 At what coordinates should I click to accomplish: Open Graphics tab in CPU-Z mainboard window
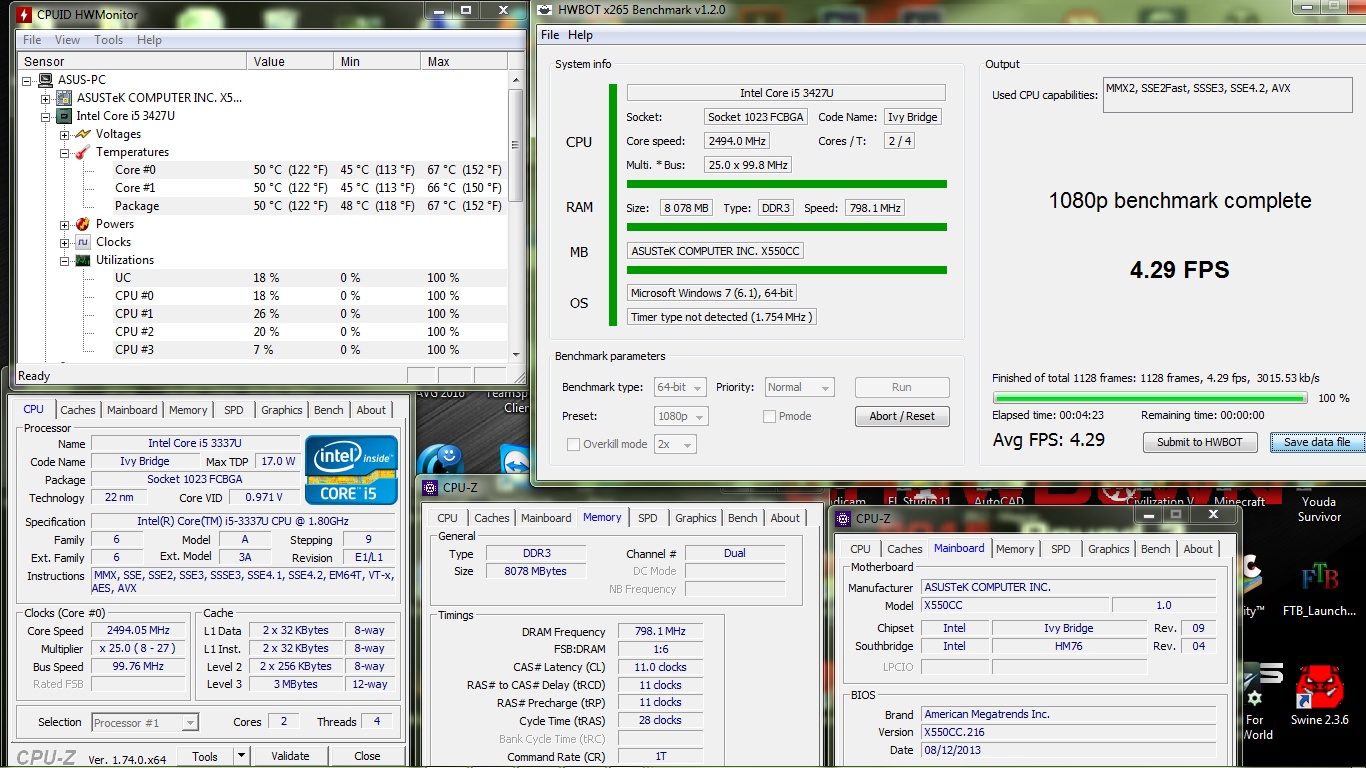pyautogui.click(x=1109, y=549)
